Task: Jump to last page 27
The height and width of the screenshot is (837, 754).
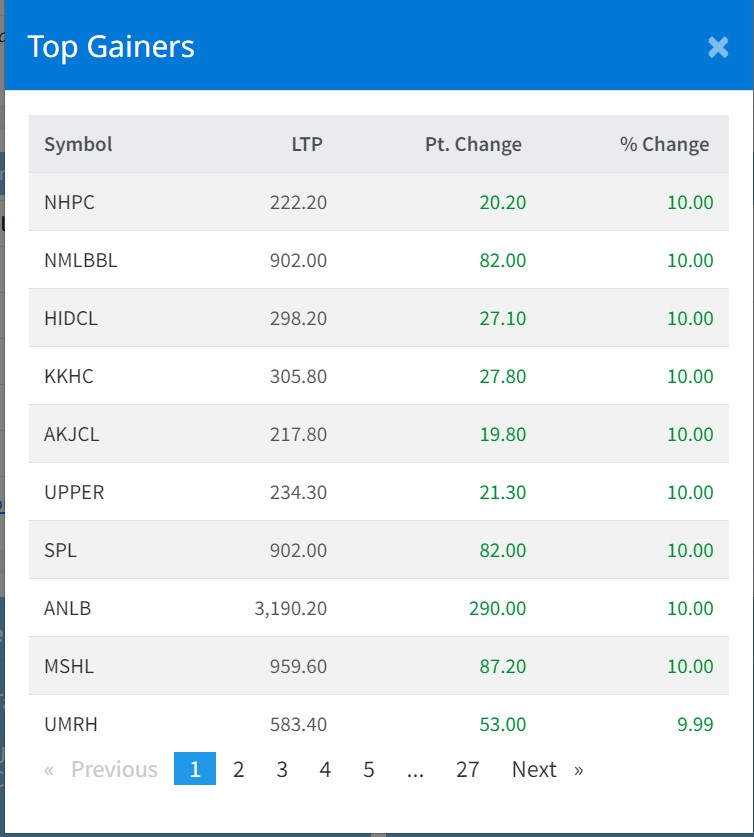Action: point(467,769)
